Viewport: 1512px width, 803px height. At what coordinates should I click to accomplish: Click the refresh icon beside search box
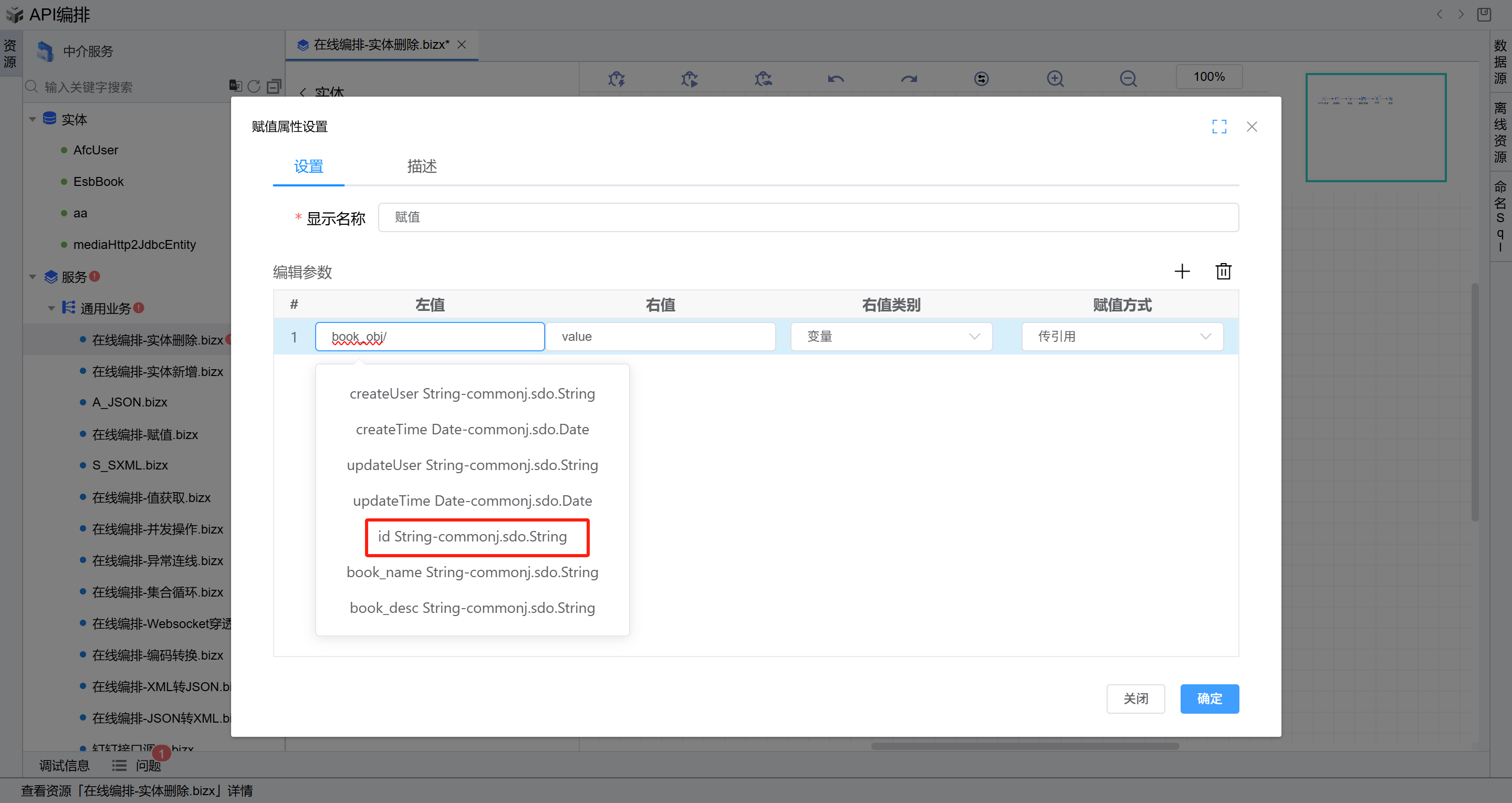coord(254,86)
